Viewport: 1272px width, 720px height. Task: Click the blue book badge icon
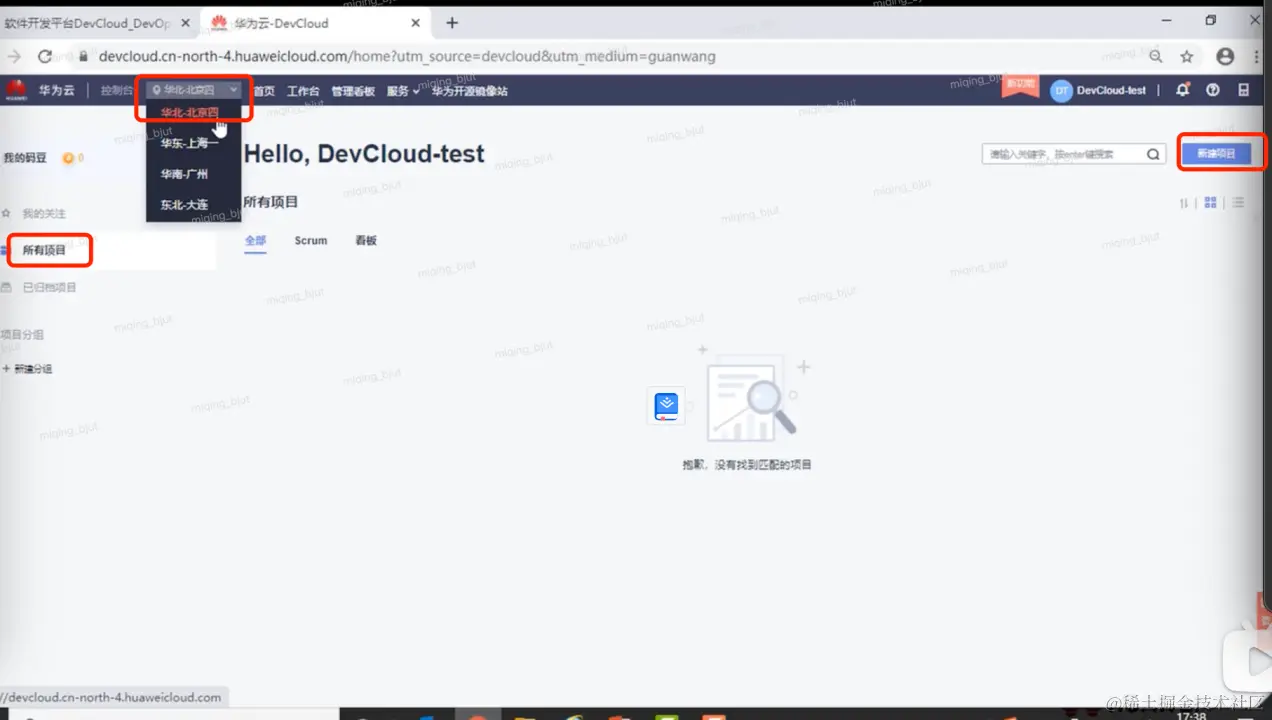666,405
